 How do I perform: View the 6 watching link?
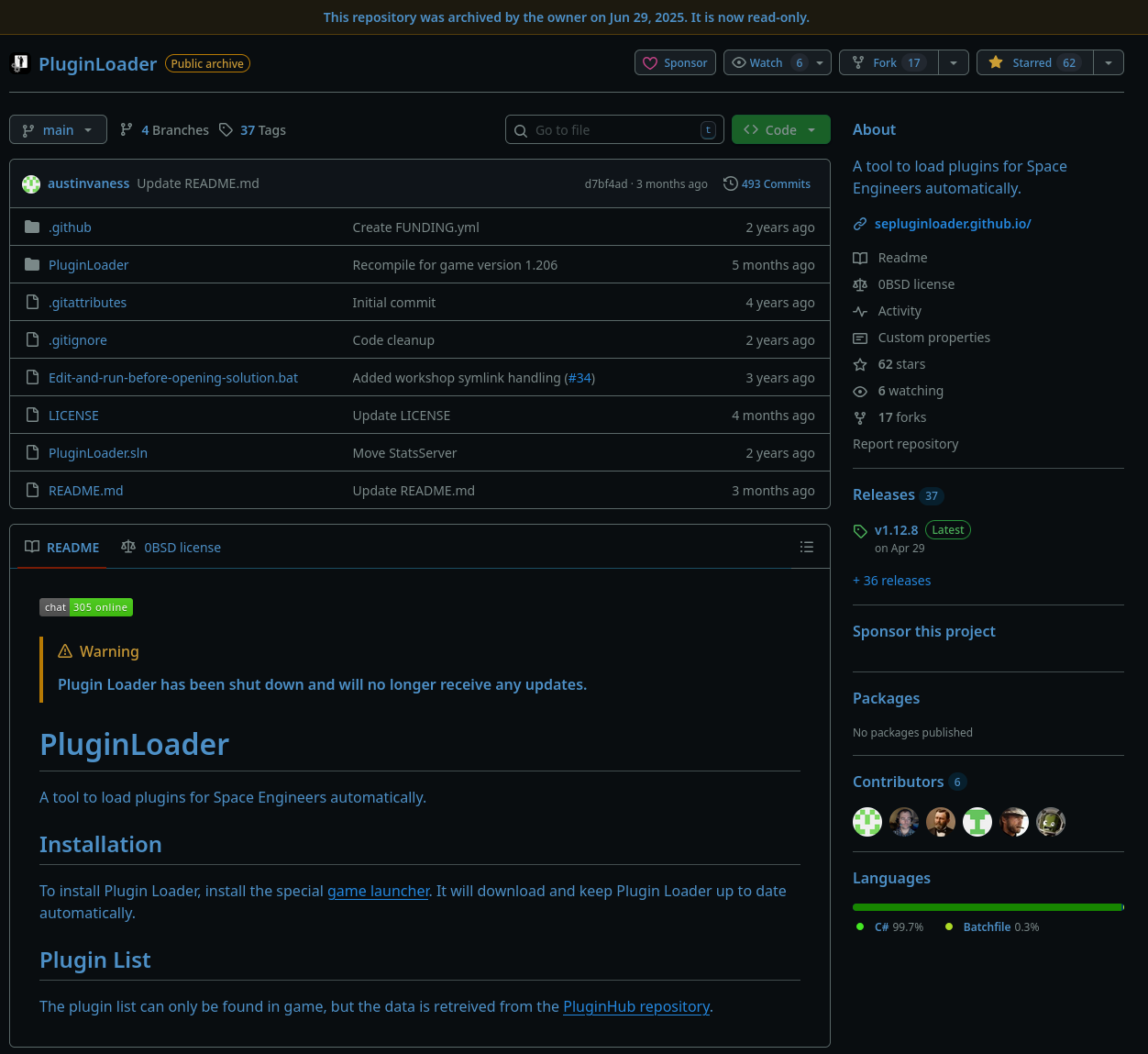(x=911, y=391)
